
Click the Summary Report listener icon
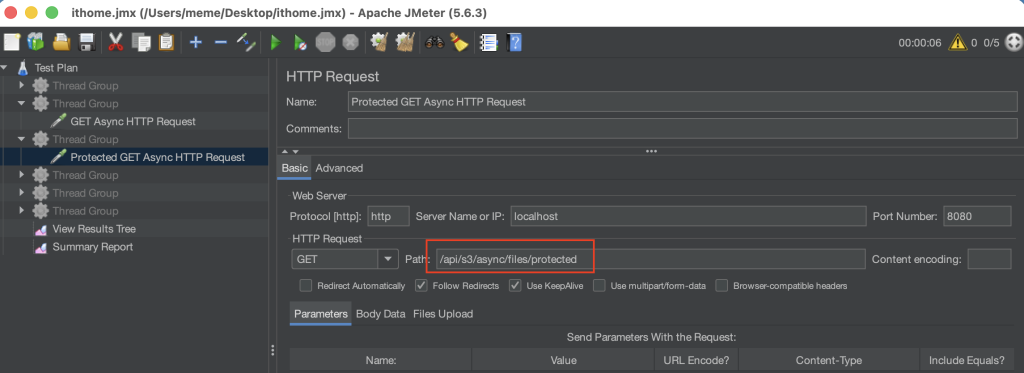41,248
